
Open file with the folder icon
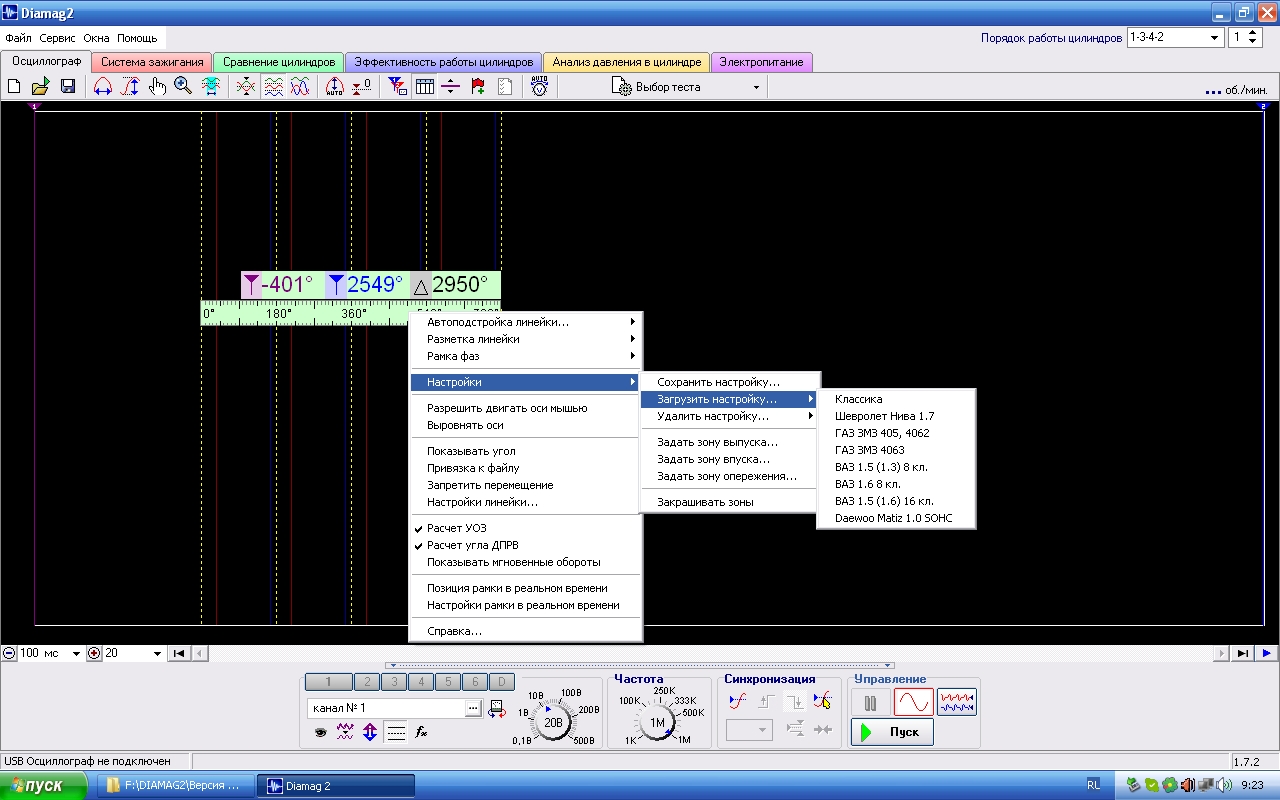pyautogui.click(x=40, y=87)
